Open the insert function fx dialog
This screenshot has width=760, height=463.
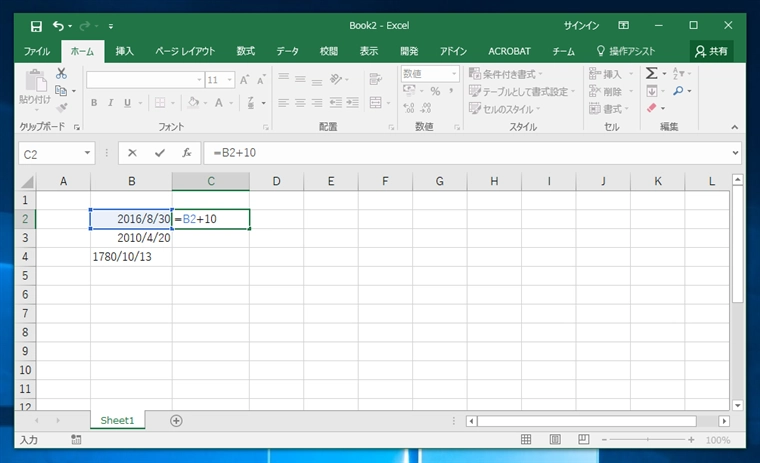tap(187, 153)
